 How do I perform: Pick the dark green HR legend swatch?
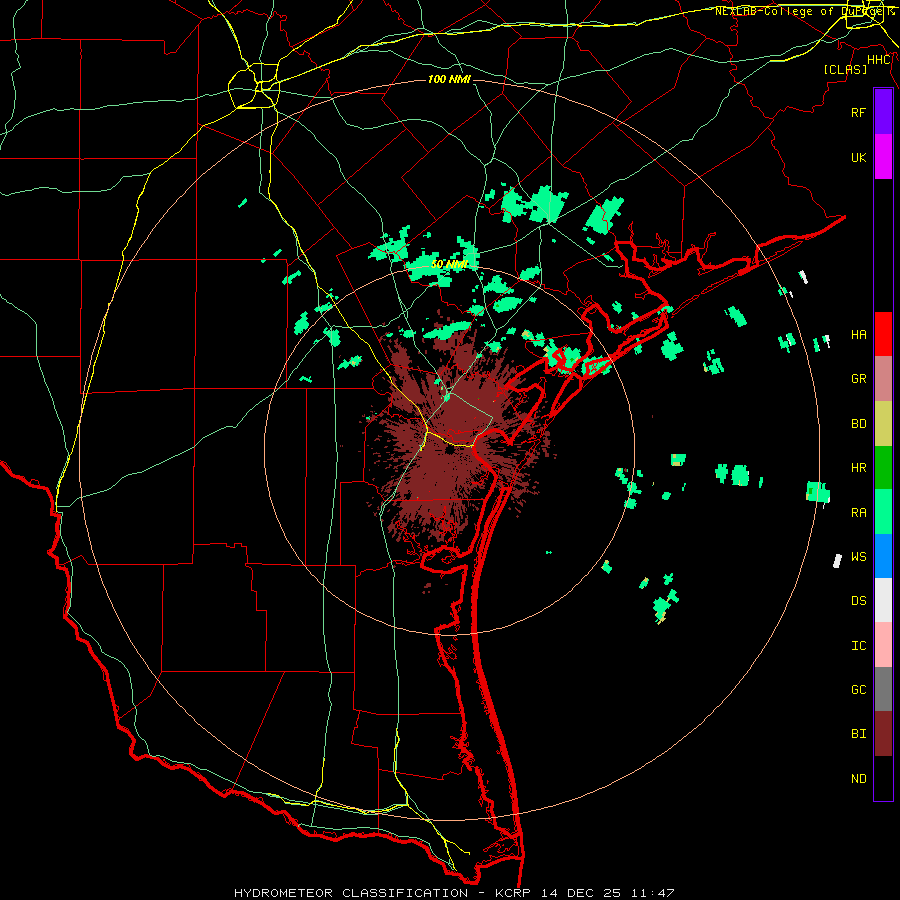(x=883, y=468)
